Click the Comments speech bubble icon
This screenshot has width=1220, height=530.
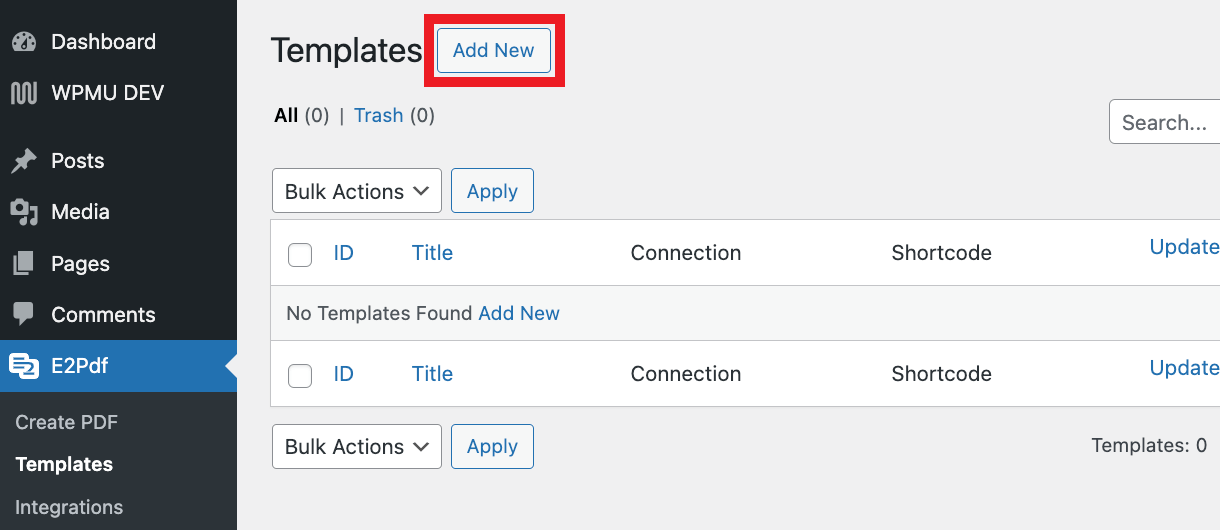tap(24, 314)
